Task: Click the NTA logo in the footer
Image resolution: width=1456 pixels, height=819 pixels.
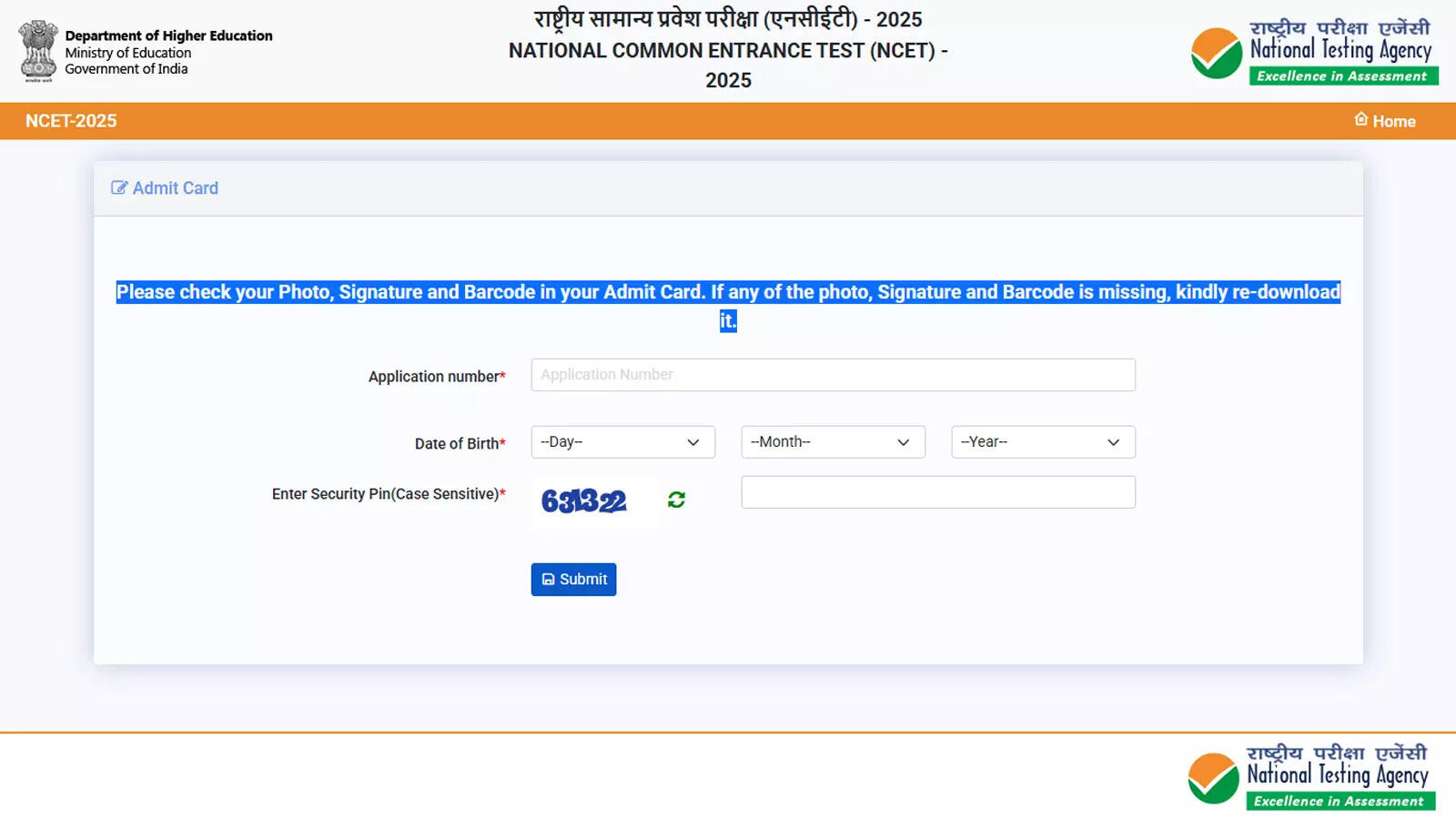Action: (1309, 774)
